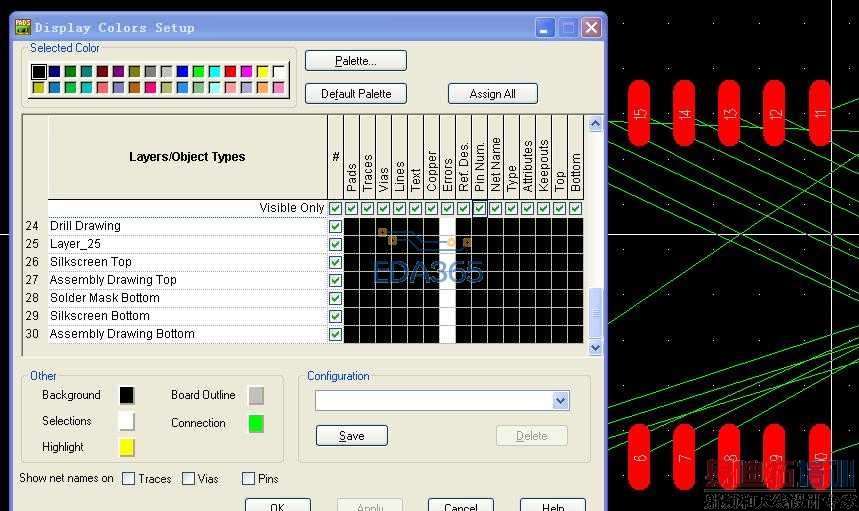Click the Bottom color cell for Drill Drawing
Image resolution: width=859 pixels, height=511 pixels.
pyautogui.click(x=575, y=226)
